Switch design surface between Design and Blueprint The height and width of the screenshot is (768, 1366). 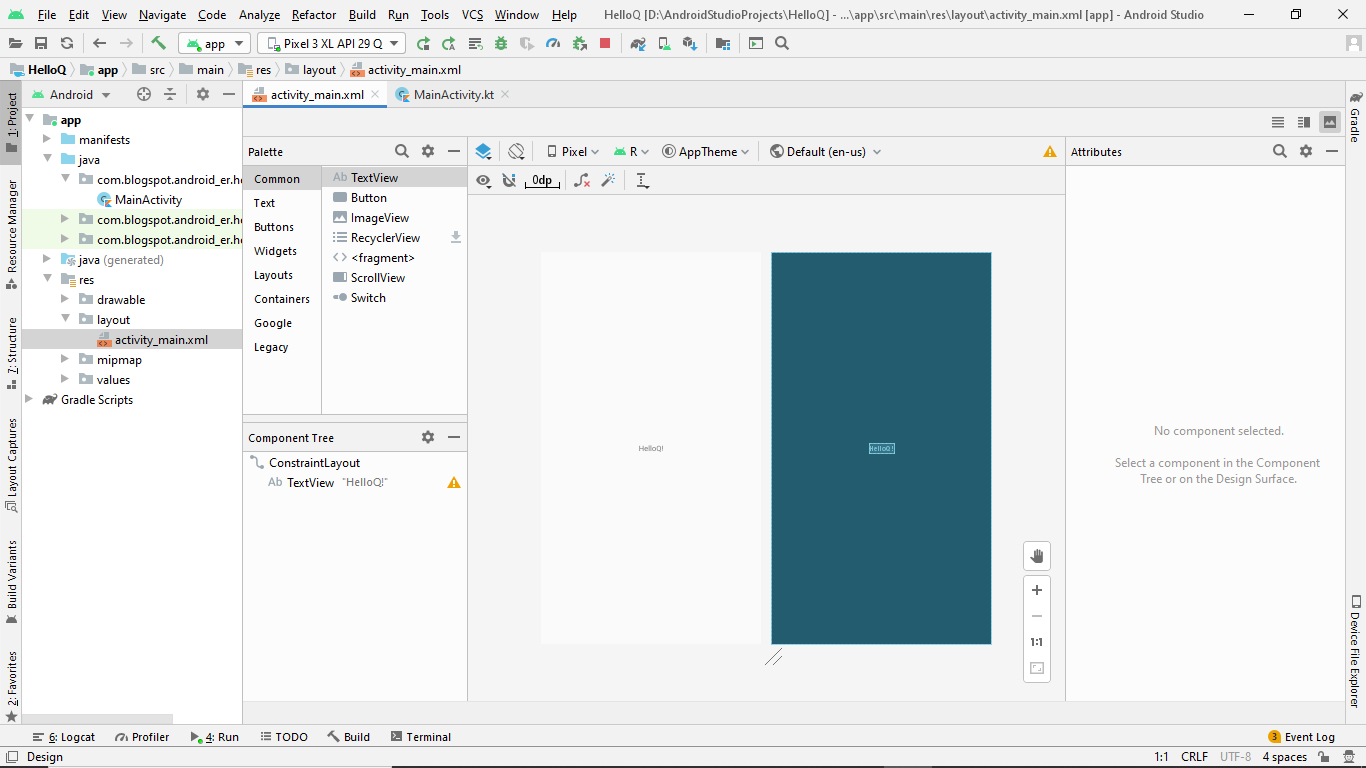483,151
